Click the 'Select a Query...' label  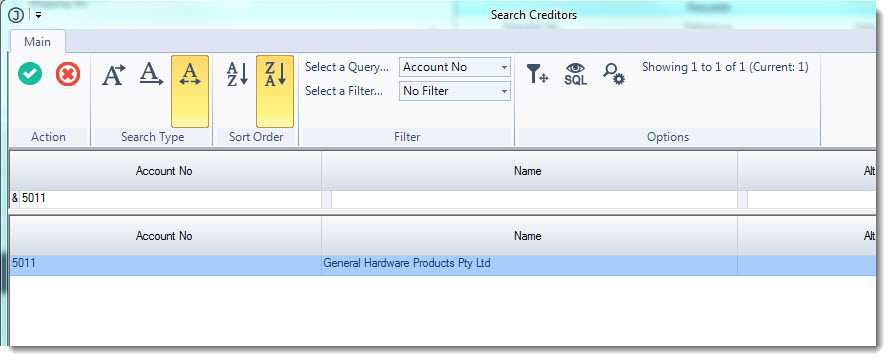click(347, 67)
